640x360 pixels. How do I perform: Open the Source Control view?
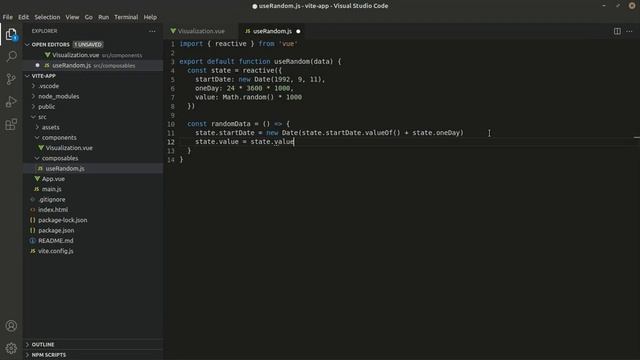click(11, 79)
